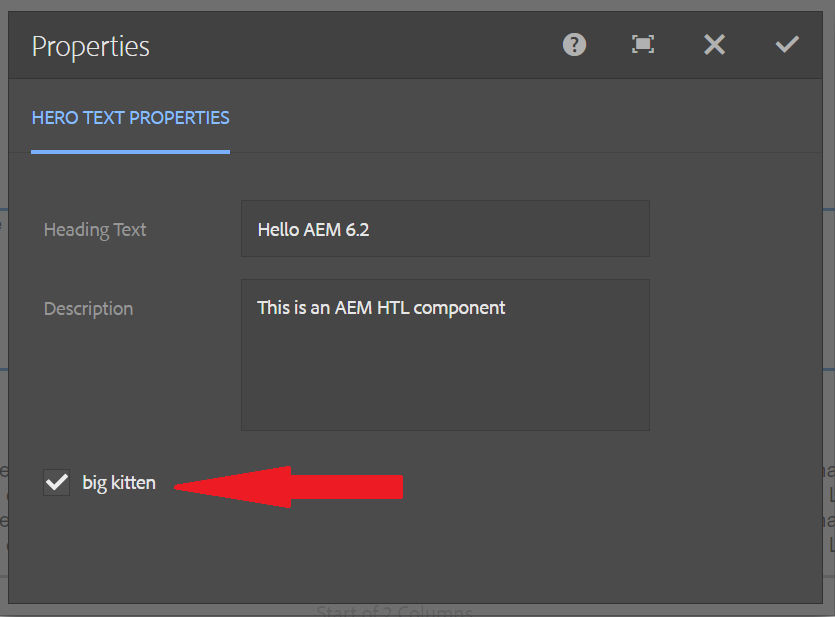This screenshot has height=617, width=835.
Task: Open the help icon in Properties dialog
Action: point(574,45)
